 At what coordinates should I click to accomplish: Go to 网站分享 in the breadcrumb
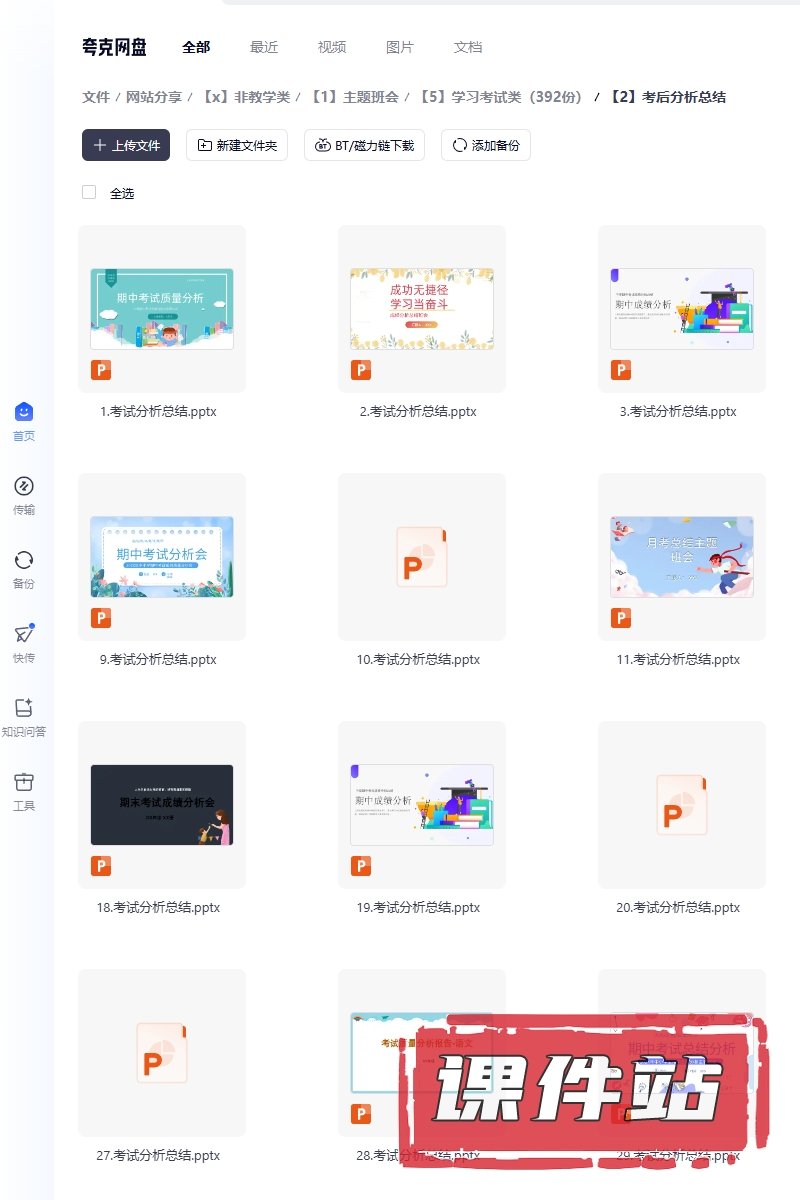point(154,97)
